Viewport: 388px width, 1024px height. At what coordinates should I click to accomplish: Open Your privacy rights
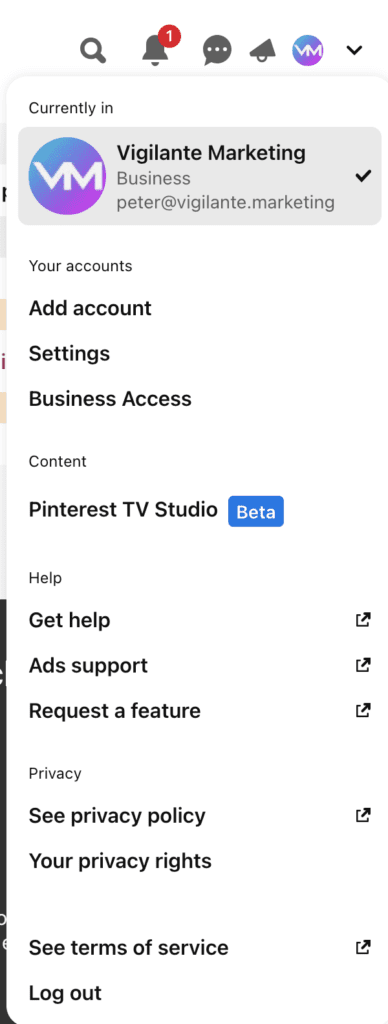[120, 861]
